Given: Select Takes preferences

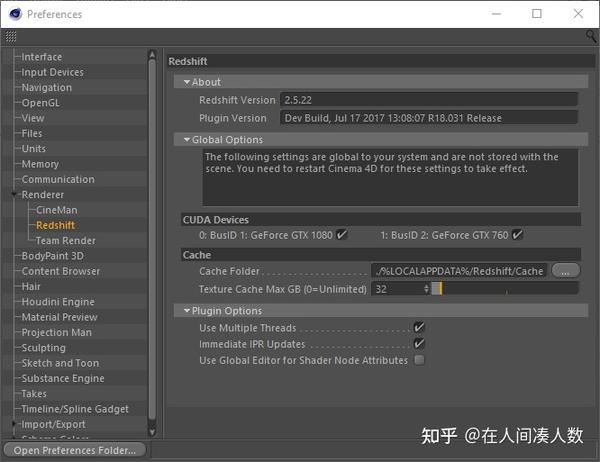Looking at the screenshot, I should (x=34, y=393).
